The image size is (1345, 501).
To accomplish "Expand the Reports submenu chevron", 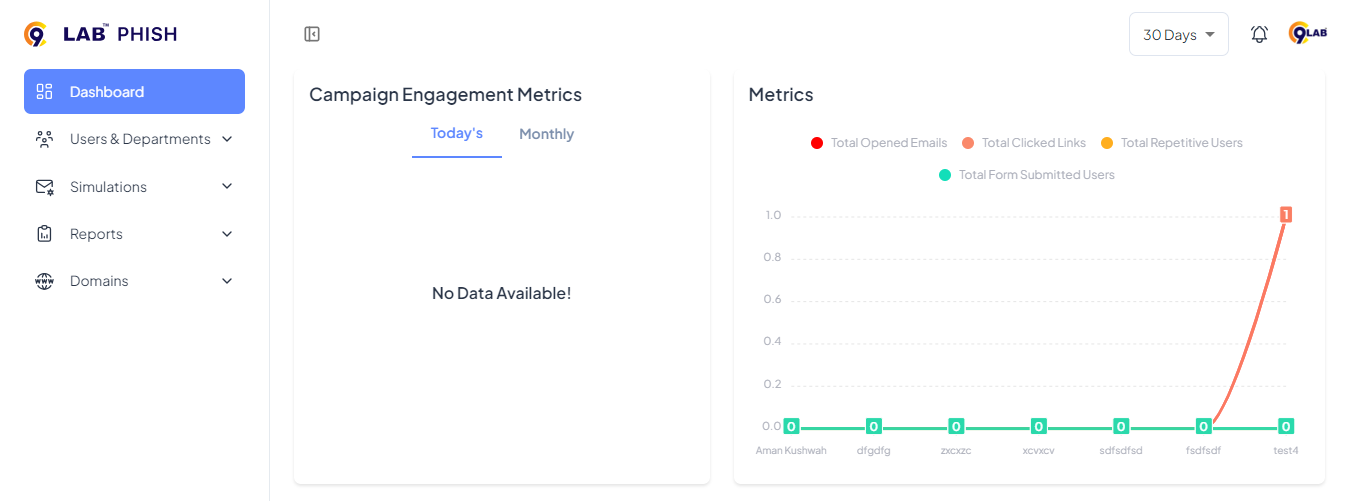I will coord(227,234).
